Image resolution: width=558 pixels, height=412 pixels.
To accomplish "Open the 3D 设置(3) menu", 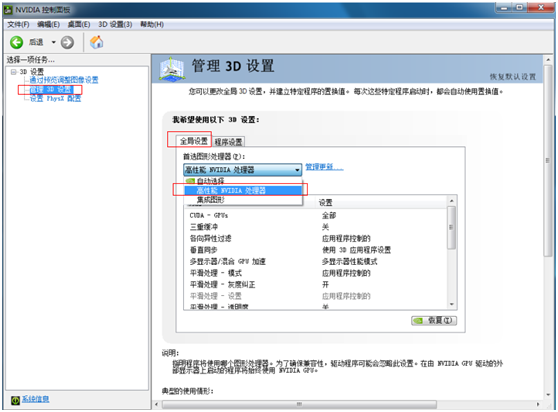I will 115,24.
